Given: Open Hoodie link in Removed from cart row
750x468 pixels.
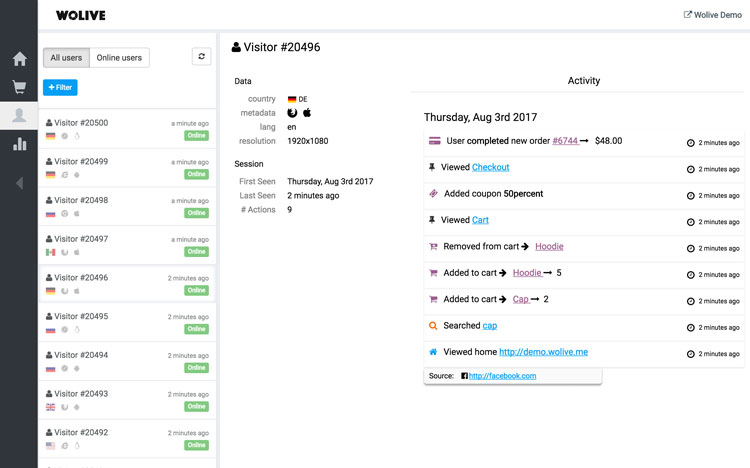Looking at the screenshot, I should pyautogui.click(x=549, y=246).
